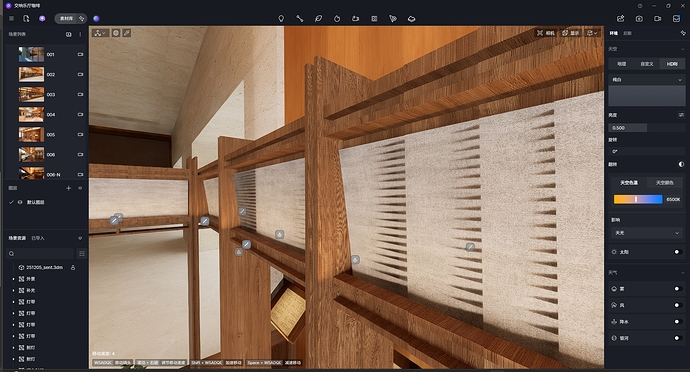
Task: Click the share/export icon at top right
Action: tap(620, 18)
